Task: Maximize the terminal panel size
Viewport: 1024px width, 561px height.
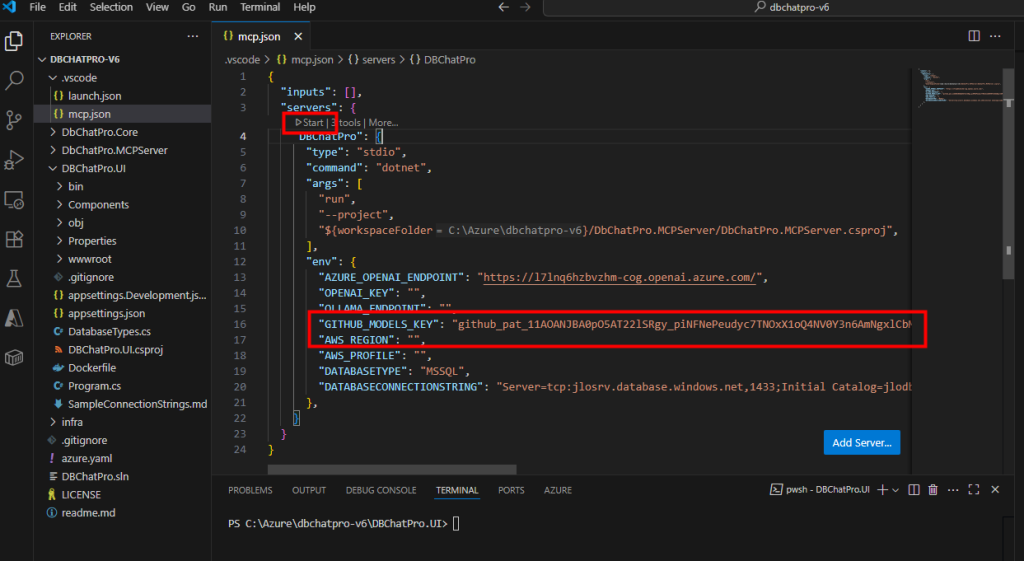Action: click(974, 490)
